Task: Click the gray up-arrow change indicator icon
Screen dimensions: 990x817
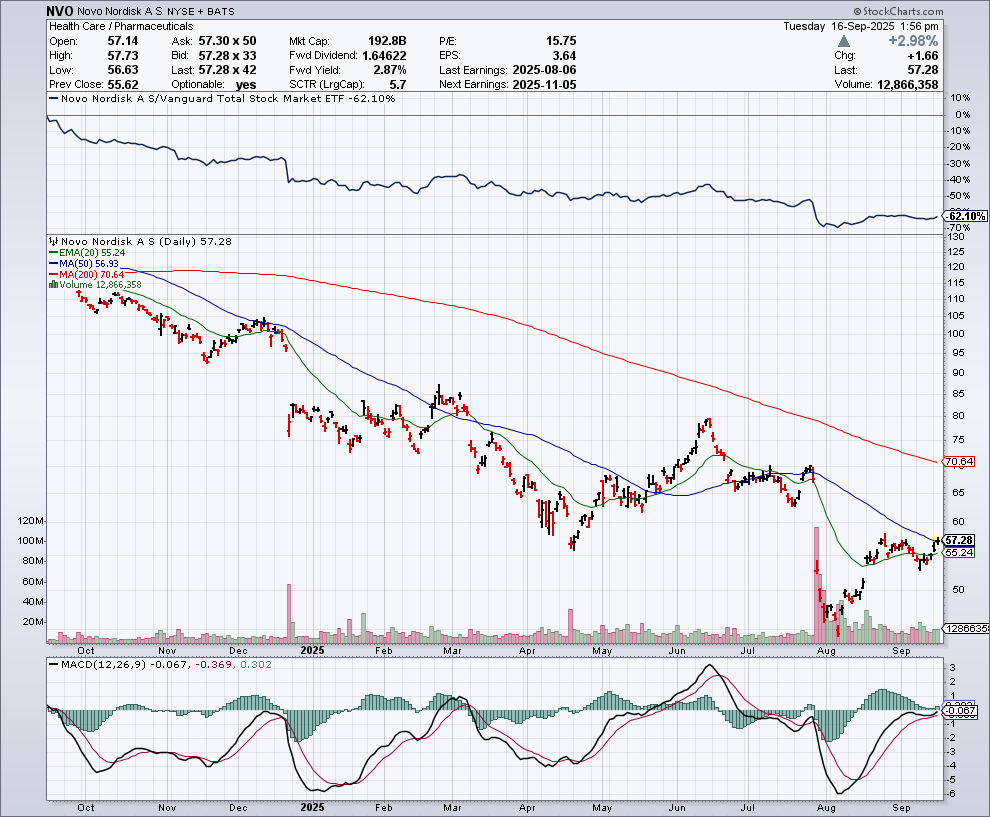Action: (x=844, y=41)
